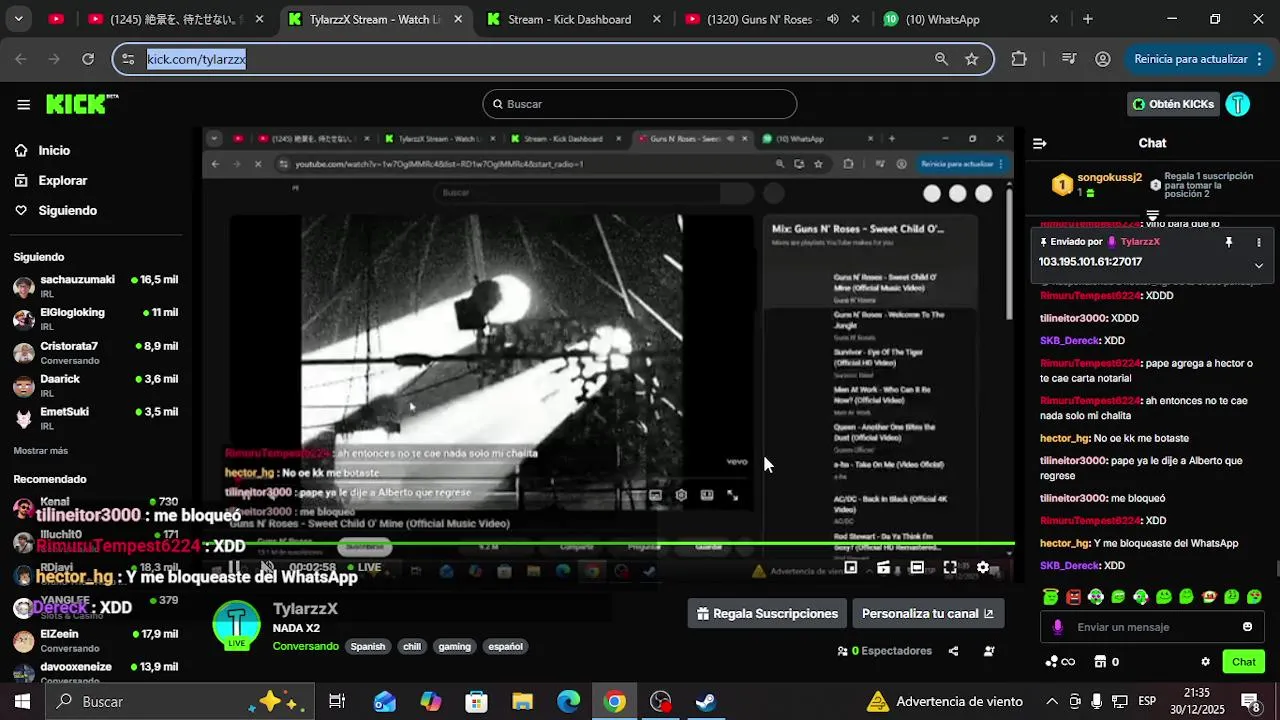Click the Spanish tag

point(367,647)
